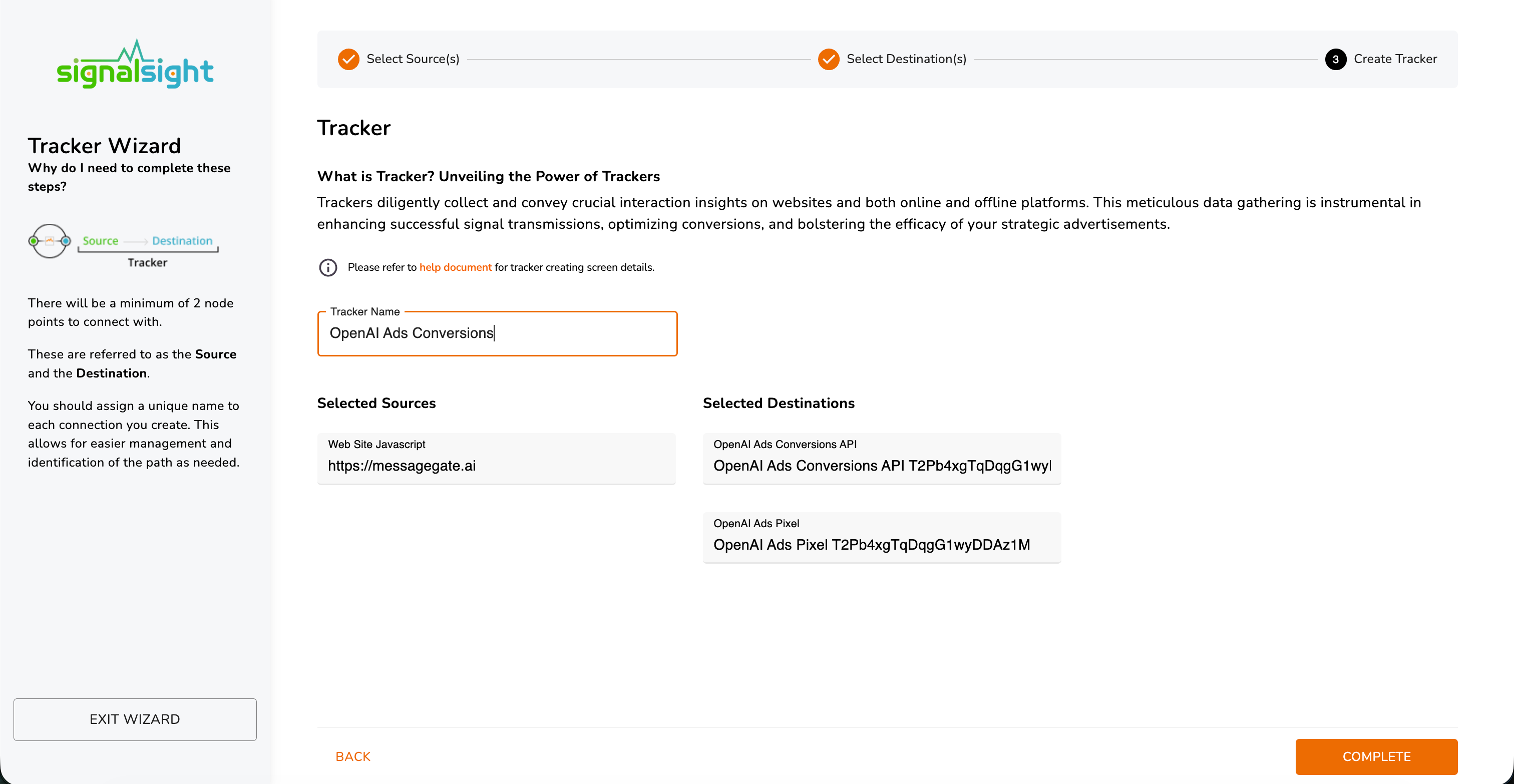Click the Source to Destination tracker diagram
Viewport: 1514px width, 784px height.
coord(124,246)
